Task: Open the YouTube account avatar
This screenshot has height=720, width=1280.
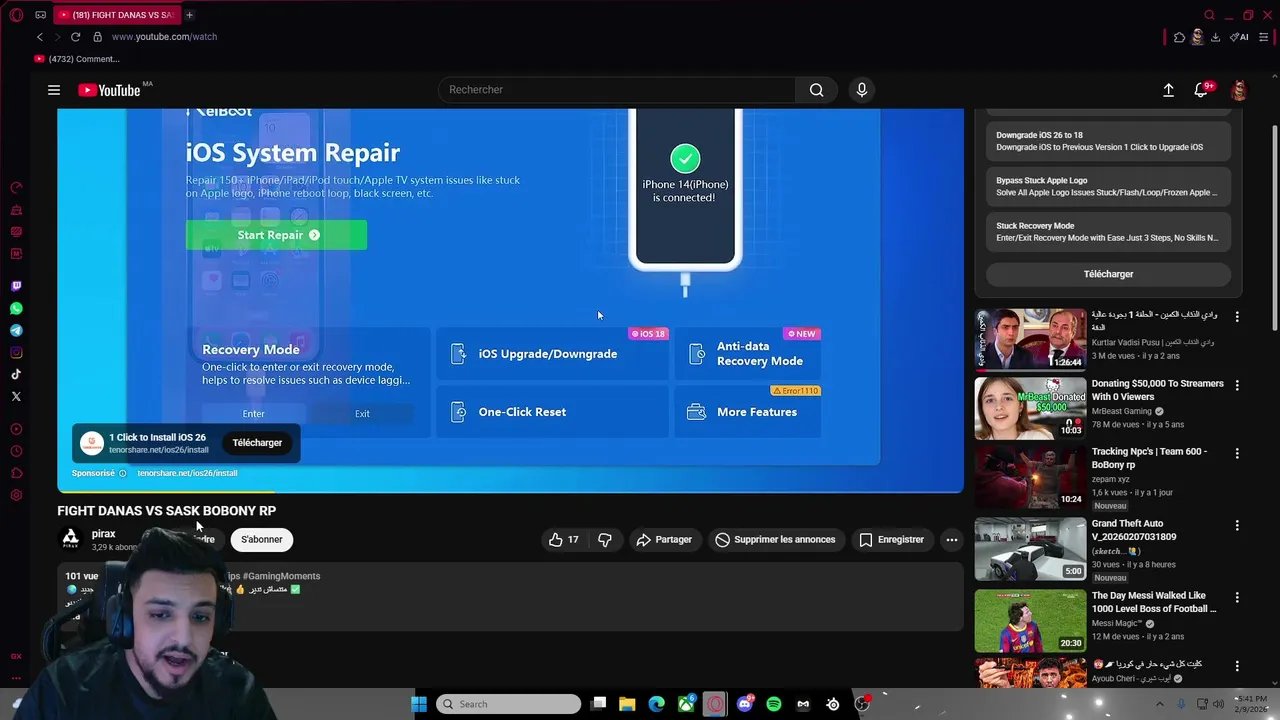Action: pyautogui.click(x=1239, y=90)
